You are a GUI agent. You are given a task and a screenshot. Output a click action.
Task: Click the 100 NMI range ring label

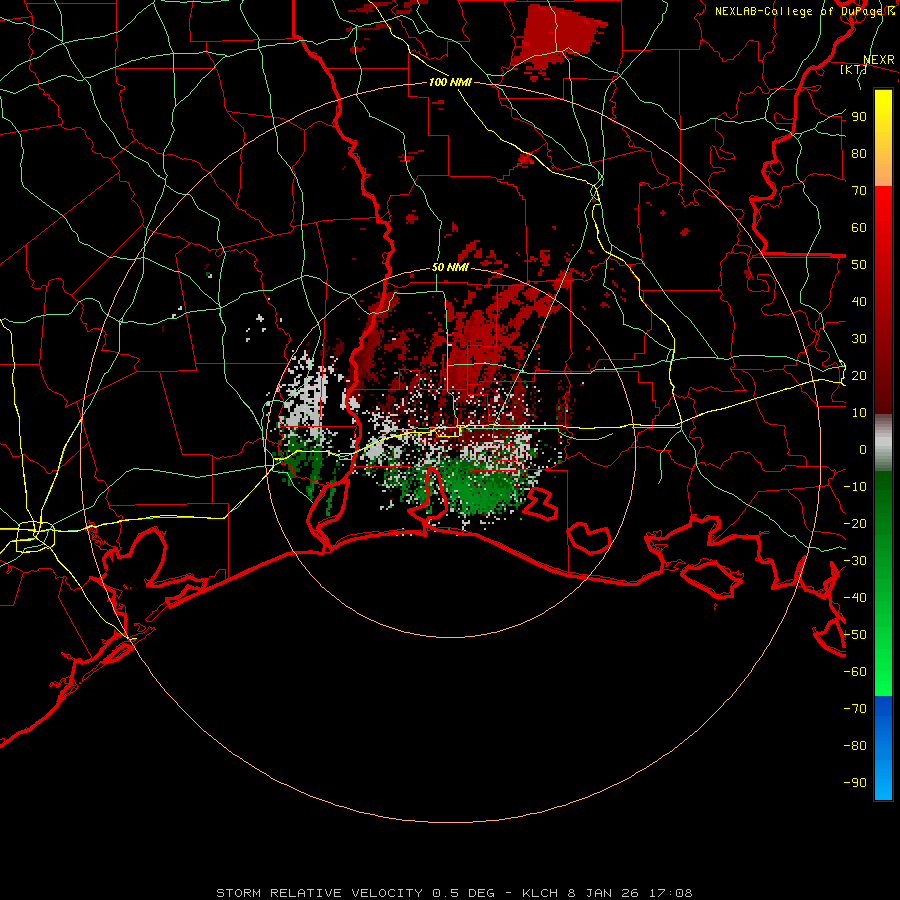tap(450, 82)
